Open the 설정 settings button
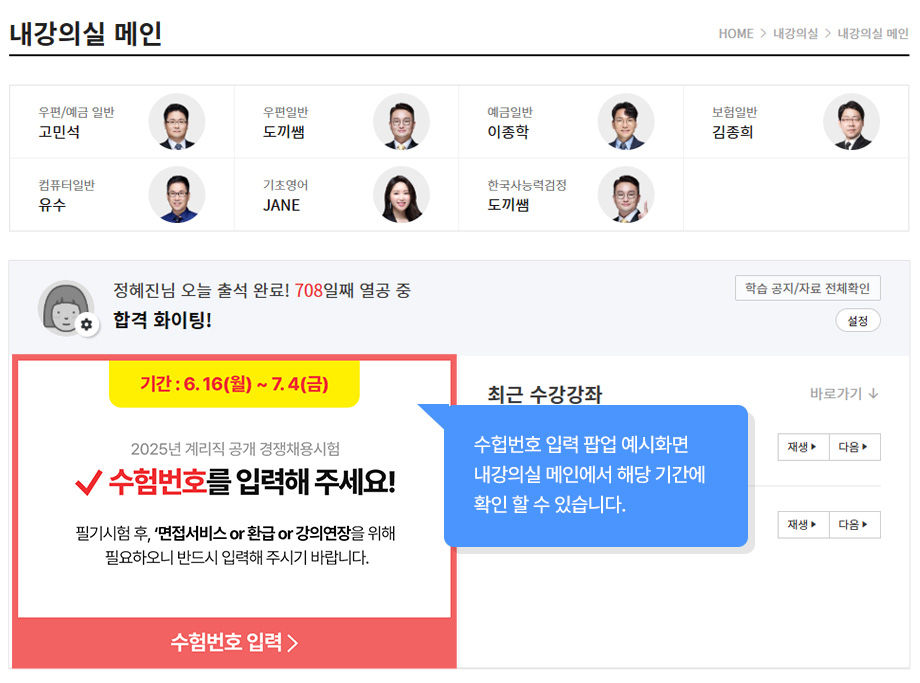The image size is (920, 683). tap(858, 321)
